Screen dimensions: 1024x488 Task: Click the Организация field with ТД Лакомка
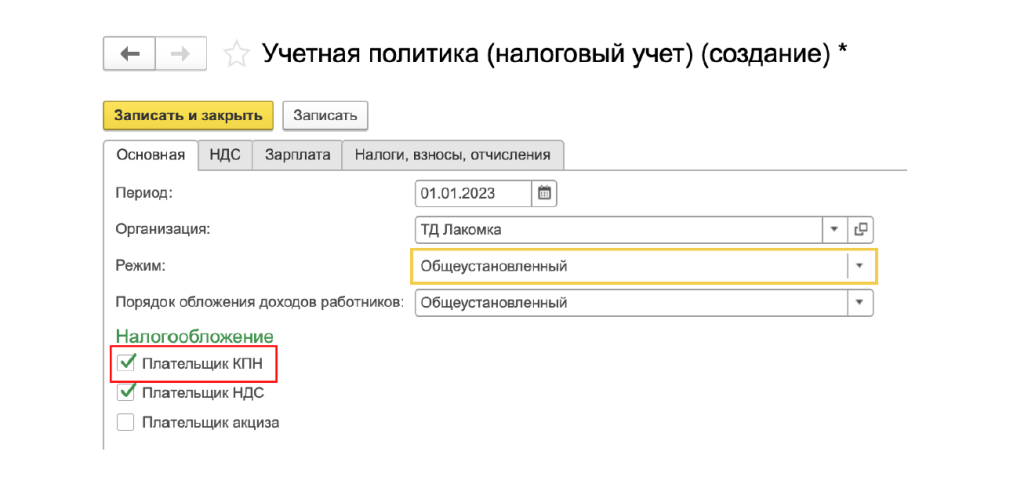pyautogui.click(x=617, y=230)
